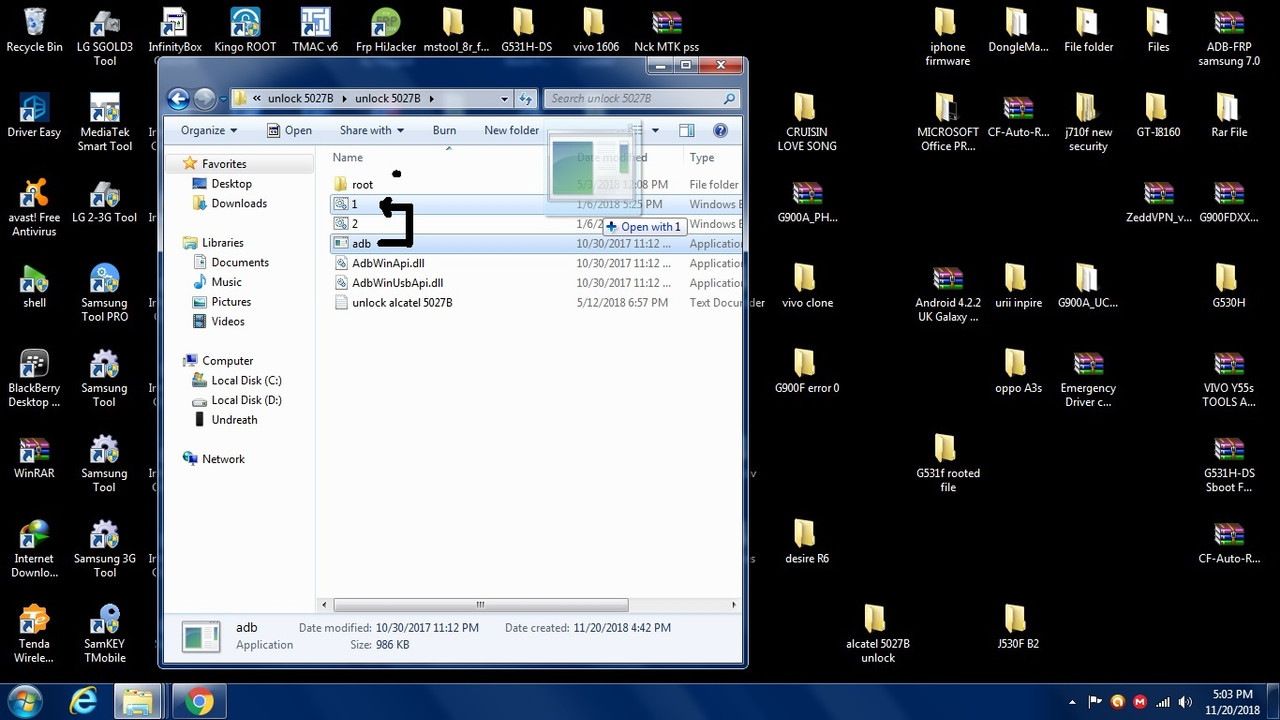This screenshot has height=720, width=1280.
Task: Open WinRAR desktop shortcut
Action: point(34,456)
